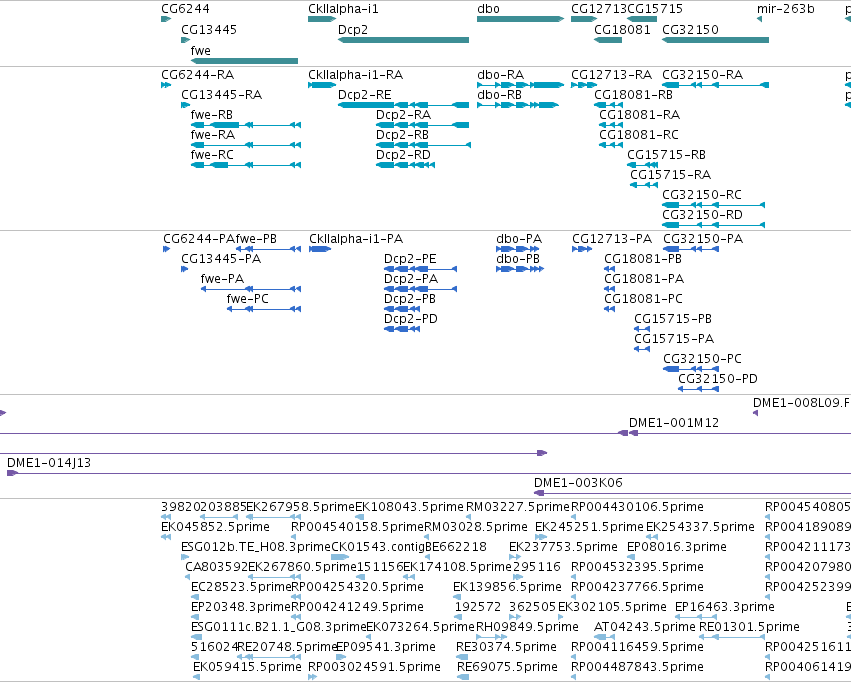Select EST label RP003024591.5prime
This screenshot has height=682, width=851.
tap(374, 667)
